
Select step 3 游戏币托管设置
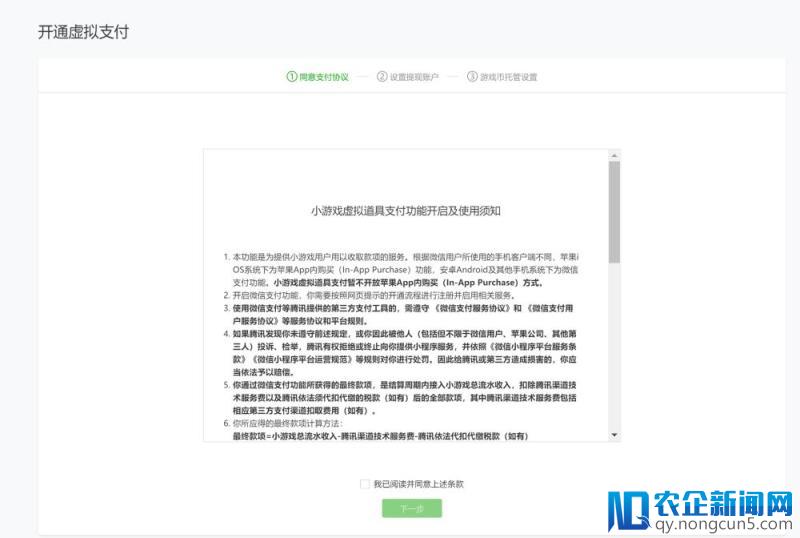coord(502,77)
